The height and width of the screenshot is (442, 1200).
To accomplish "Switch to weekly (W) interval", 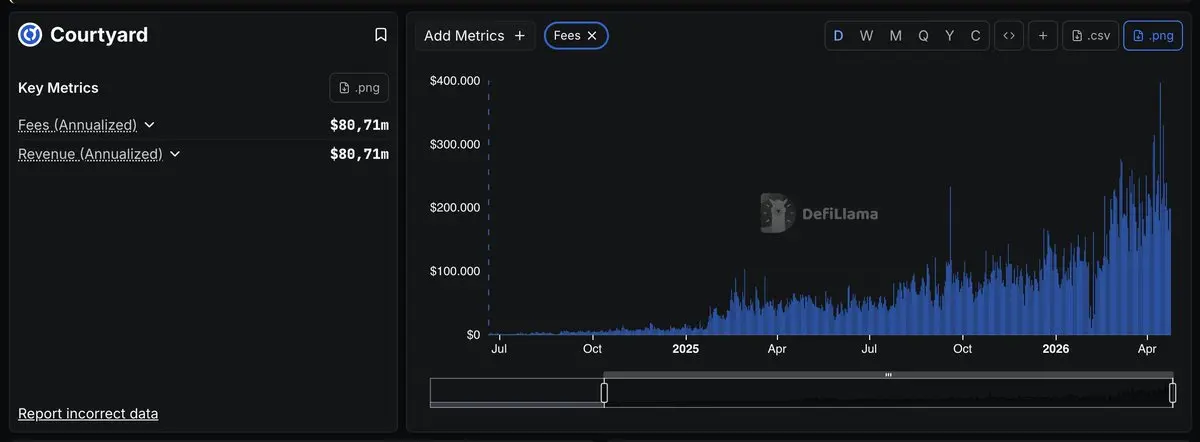I will point(866,36).
